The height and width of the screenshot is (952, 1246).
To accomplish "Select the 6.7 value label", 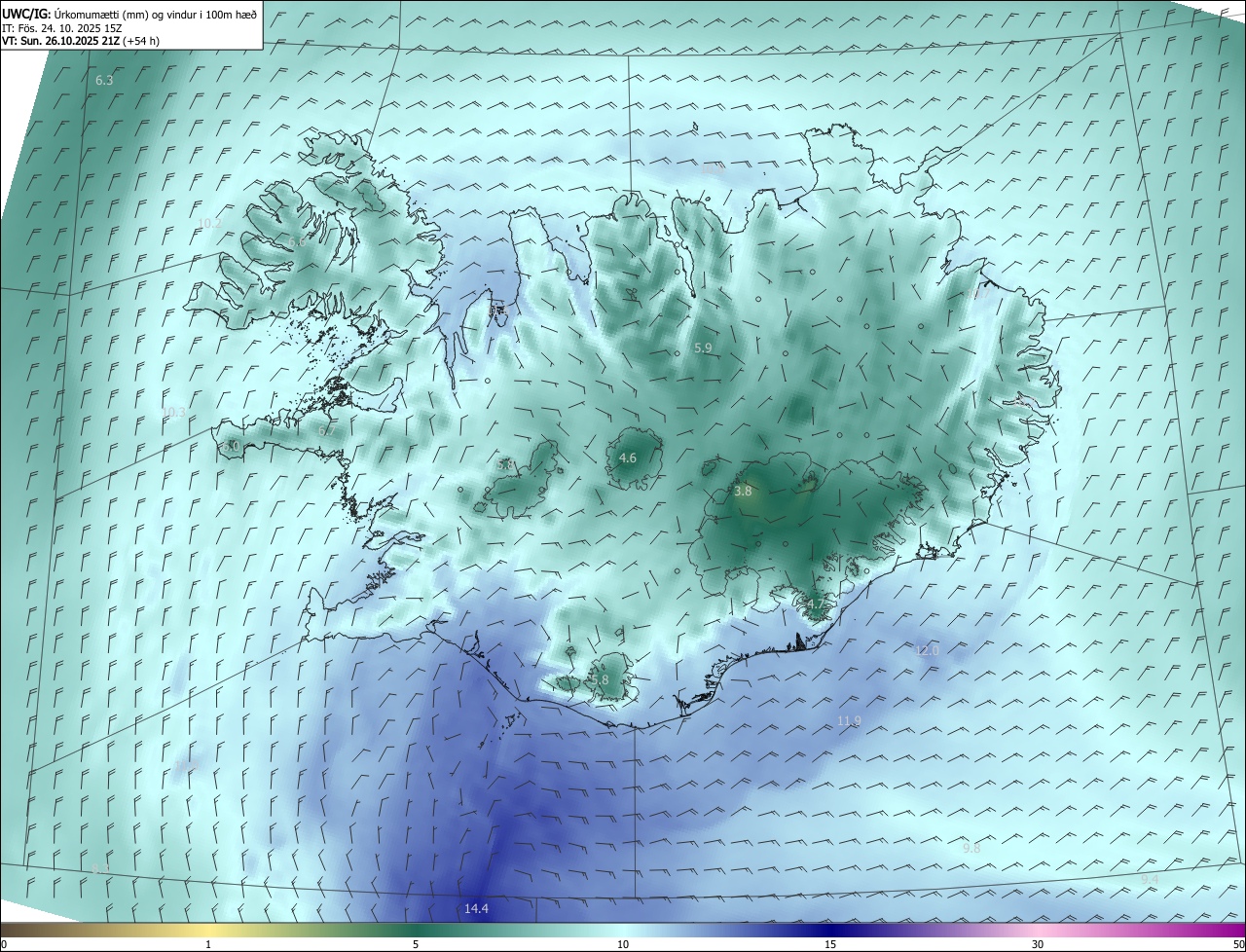I will pos(327,430).
